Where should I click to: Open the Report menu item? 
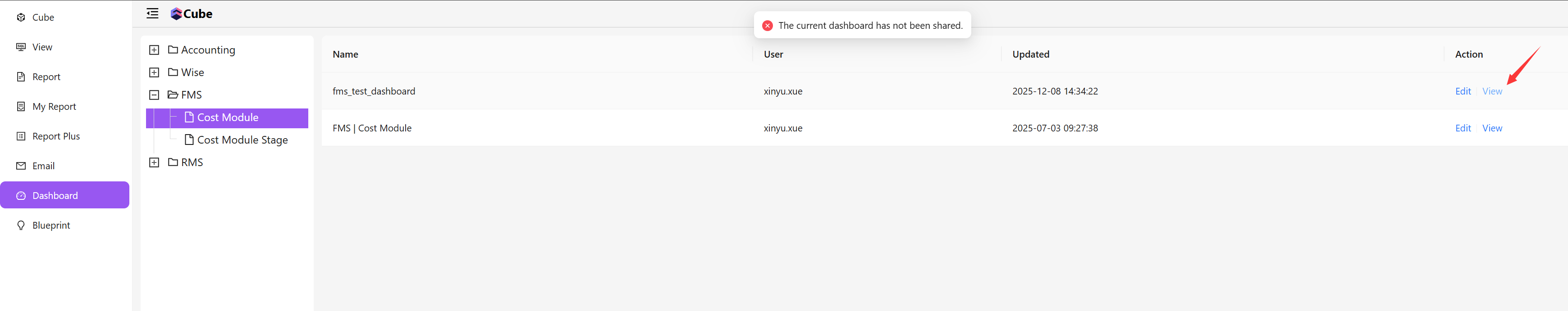46,77
